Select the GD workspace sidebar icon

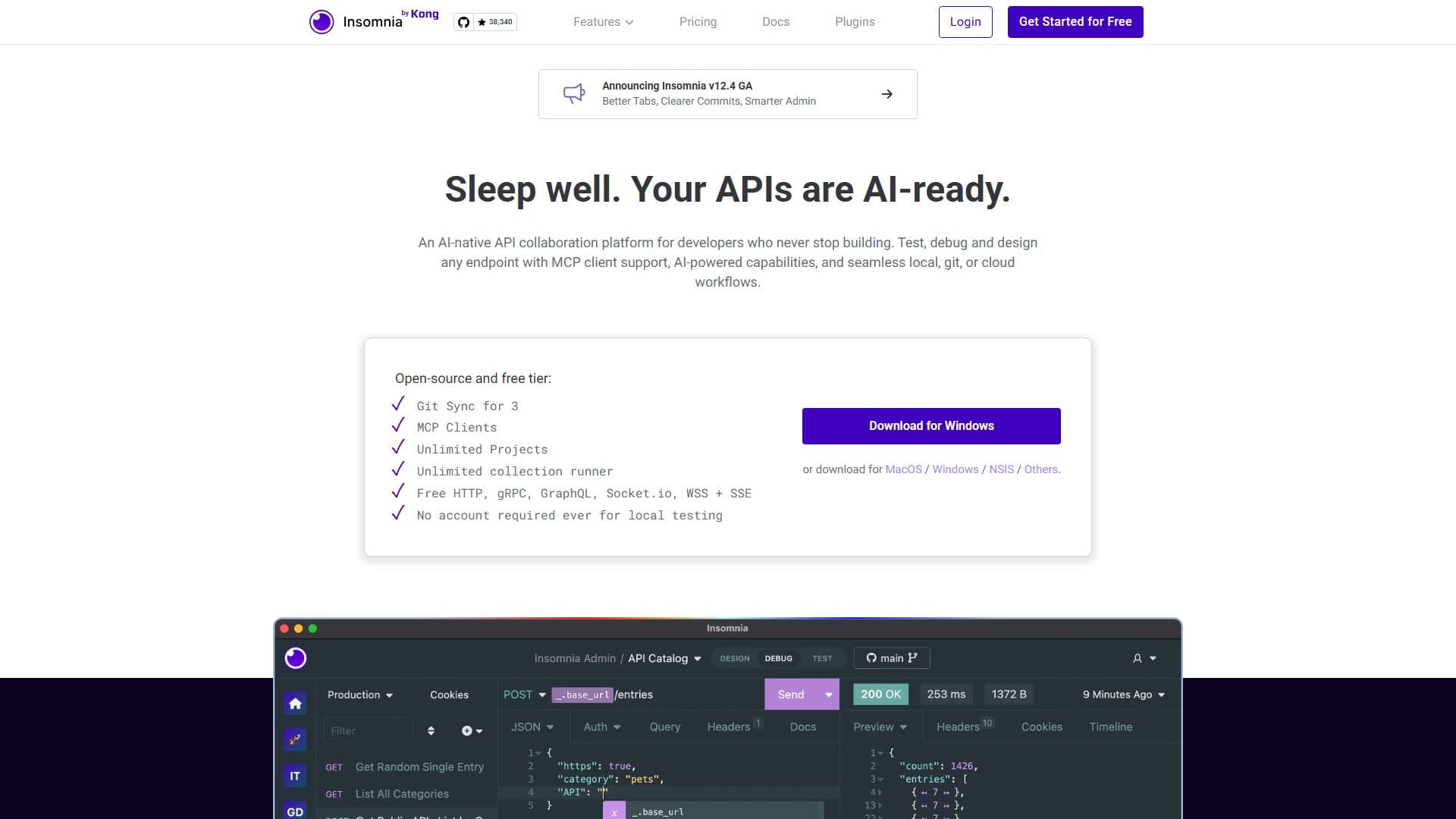point(295,811)
